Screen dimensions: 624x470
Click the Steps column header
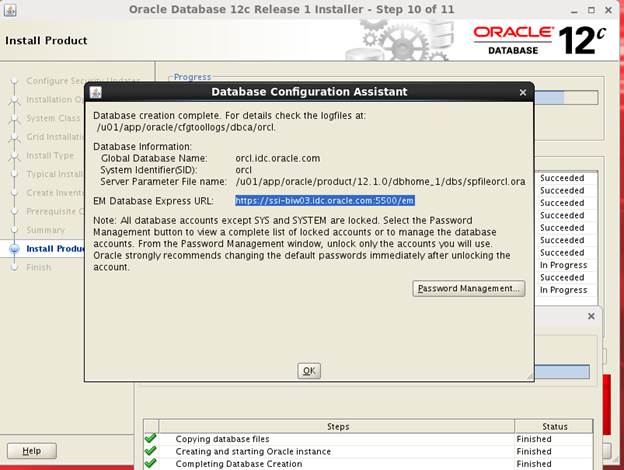coord(337,427)
